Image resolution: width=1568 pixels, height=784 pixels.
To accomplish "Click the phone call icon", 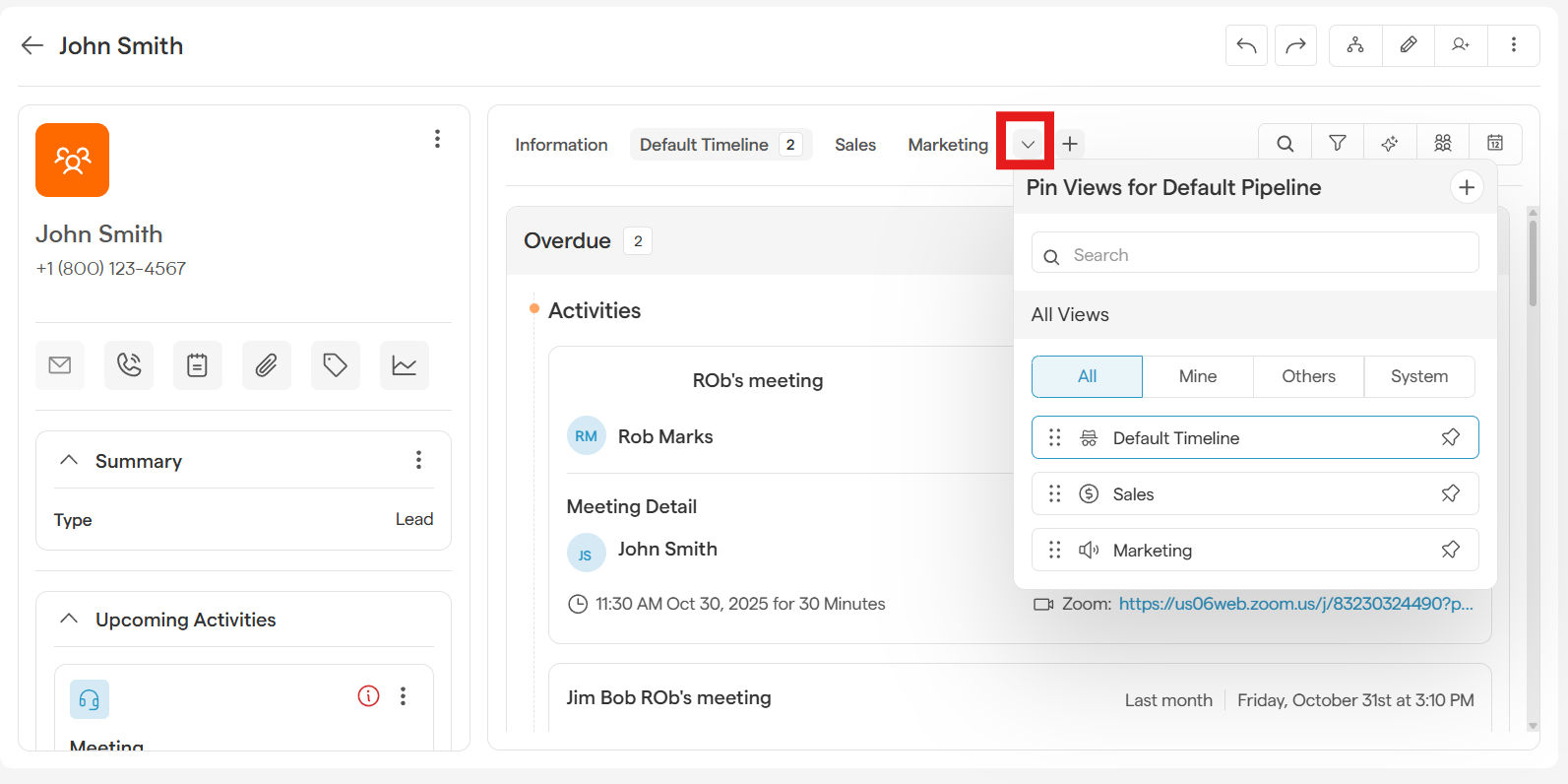I will tap(129, 365).
